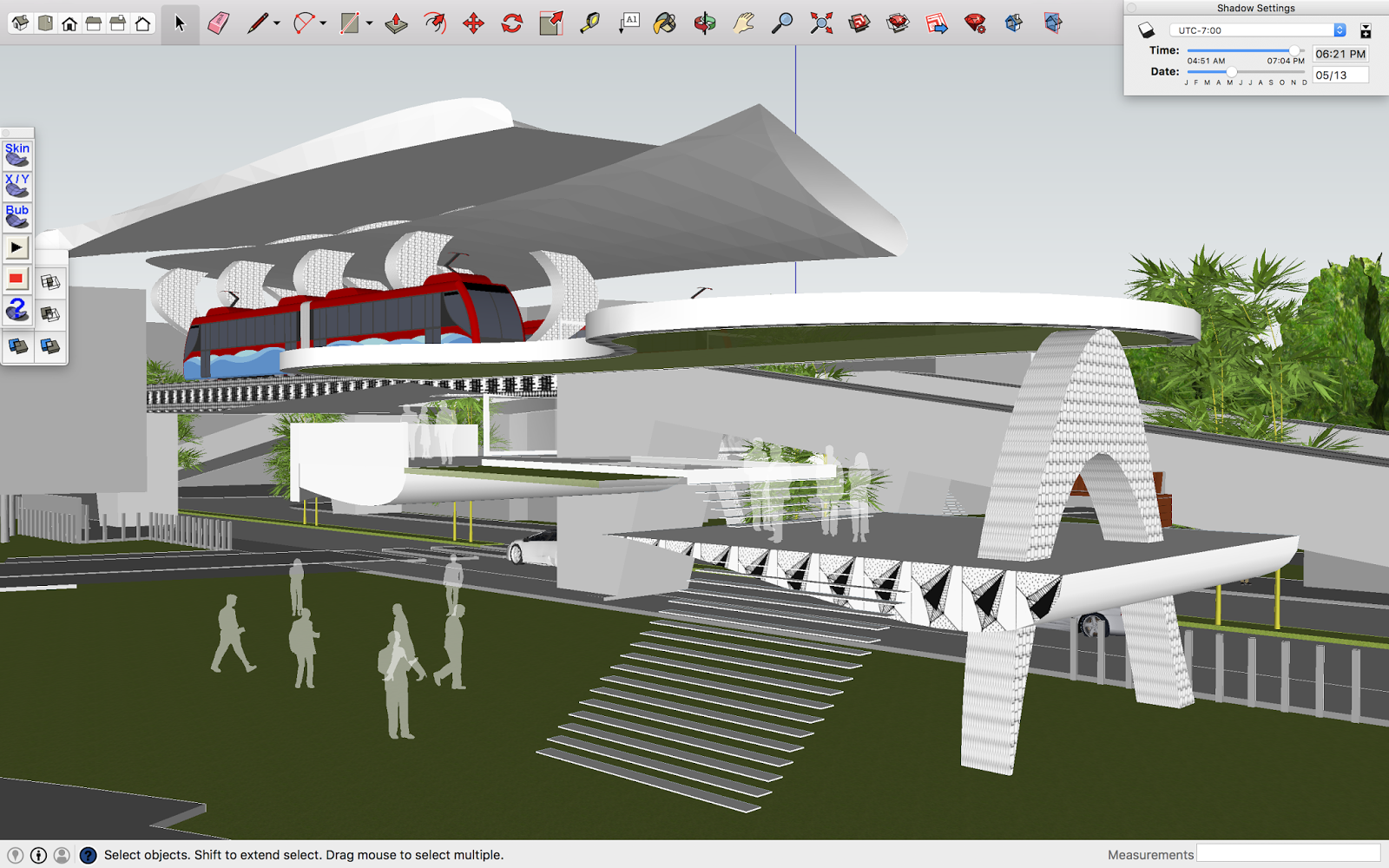Select the Move tool
Screen dimensions: 1389x868
tap(473, 23)
